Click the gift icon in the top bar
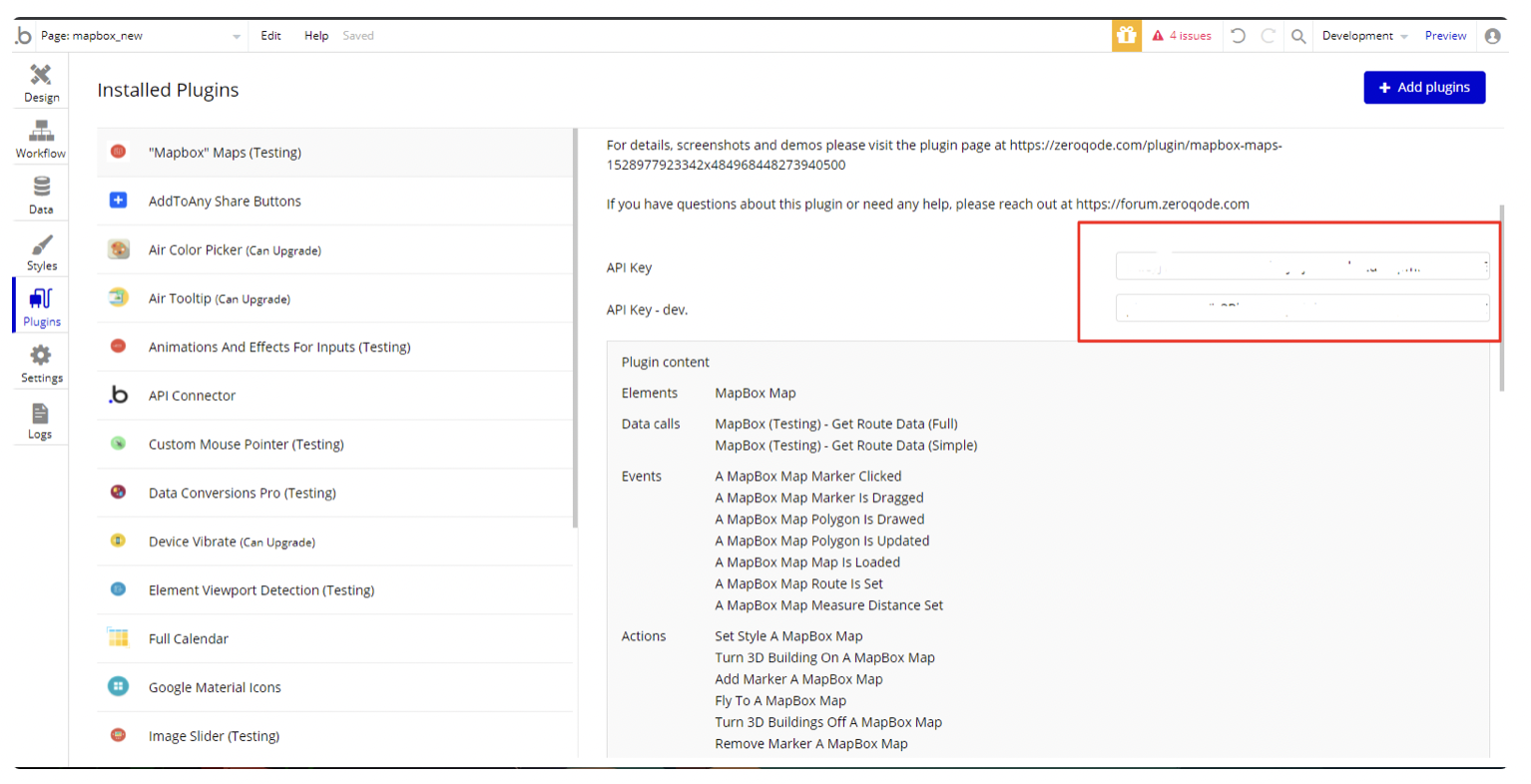Image resolution: width=1531 pixels, height=784 pixels. pyautogui.click(x=1127, y=36)
